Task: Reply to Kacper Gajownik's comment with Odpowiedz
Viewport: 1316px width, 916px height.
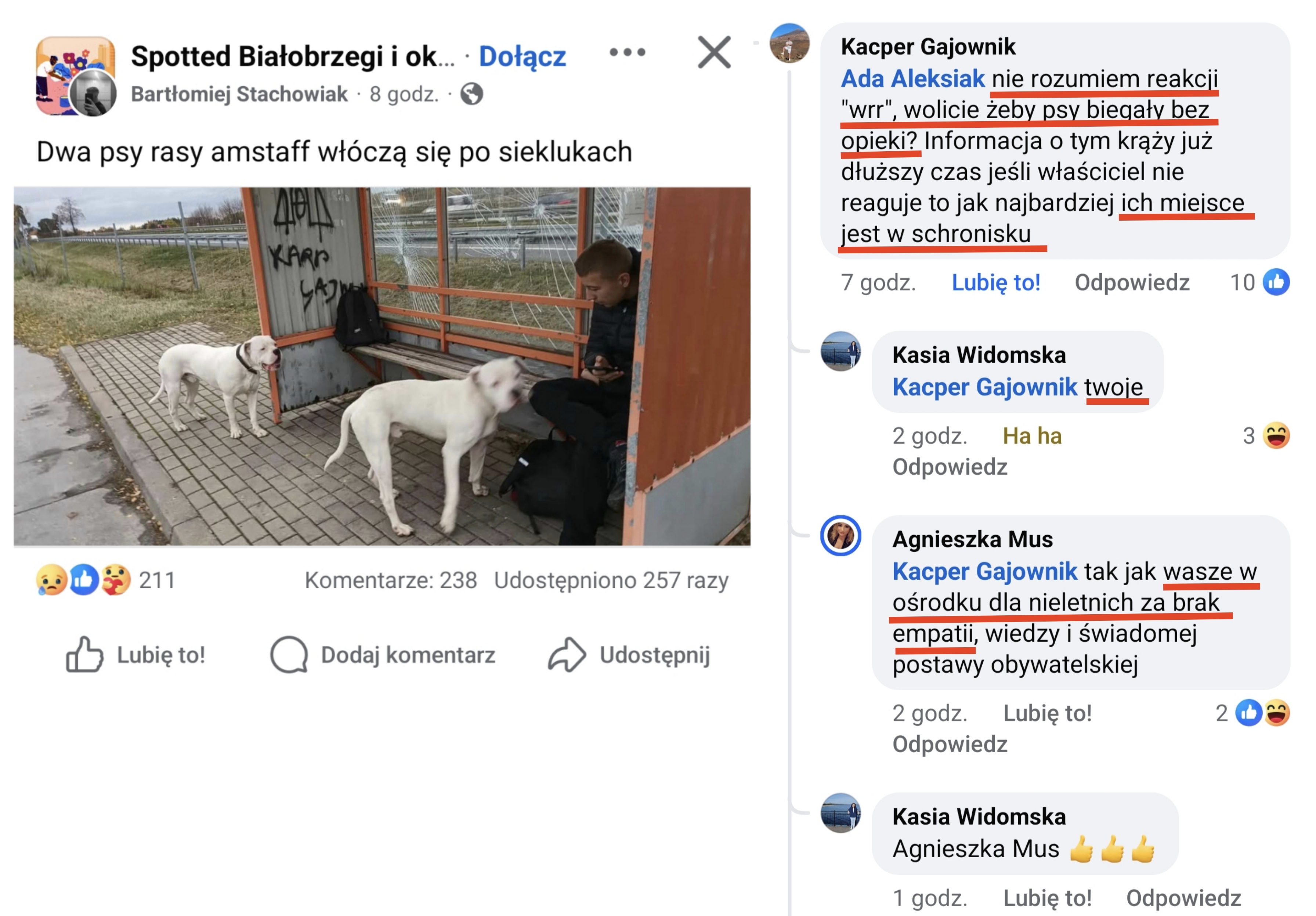Action: click(1131, 283)
